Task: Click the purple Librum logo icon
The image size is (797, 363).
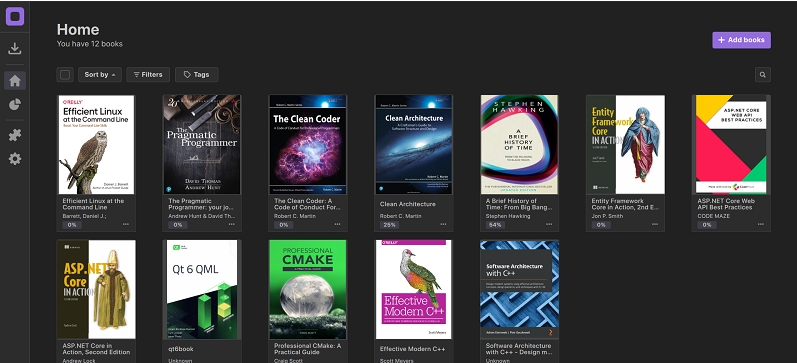Action: 15,16
